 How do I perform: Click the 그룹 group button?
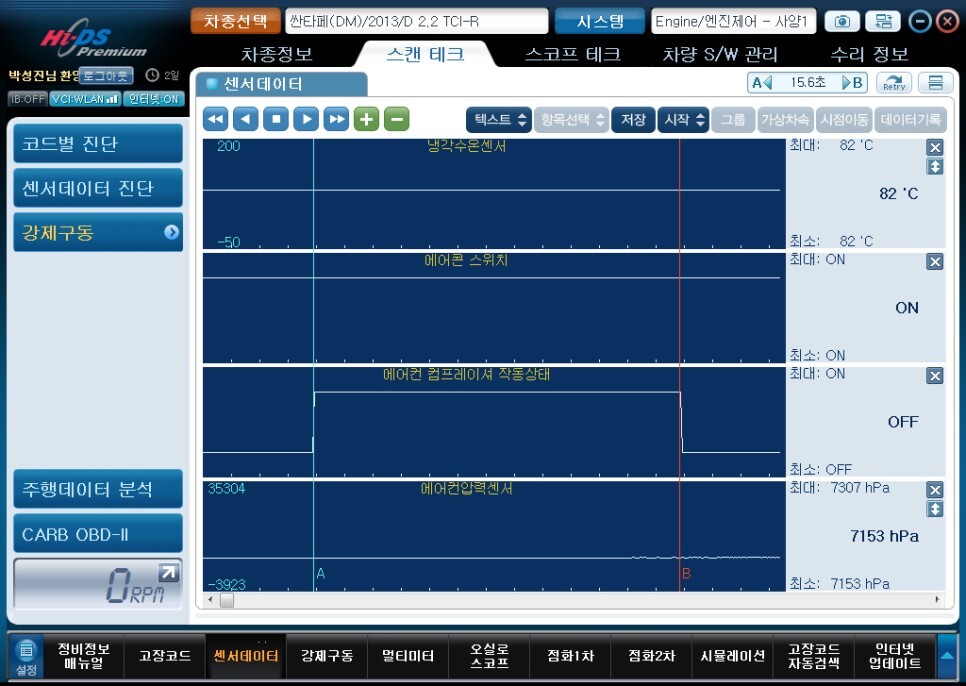[733, 119]
